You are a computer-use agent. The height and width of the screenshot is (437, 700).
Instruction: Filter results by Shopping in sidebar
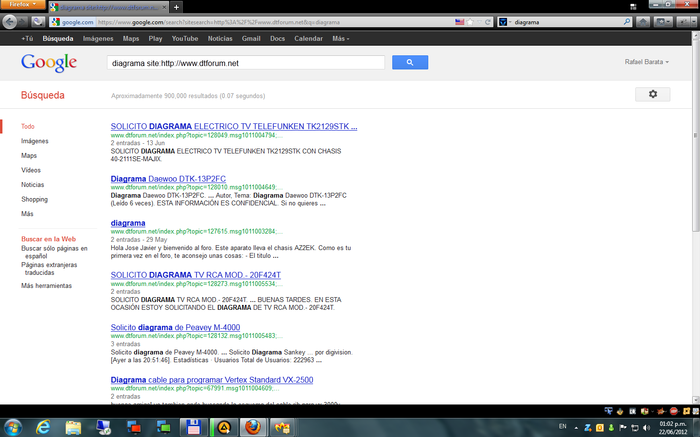[x=34, y=199]
